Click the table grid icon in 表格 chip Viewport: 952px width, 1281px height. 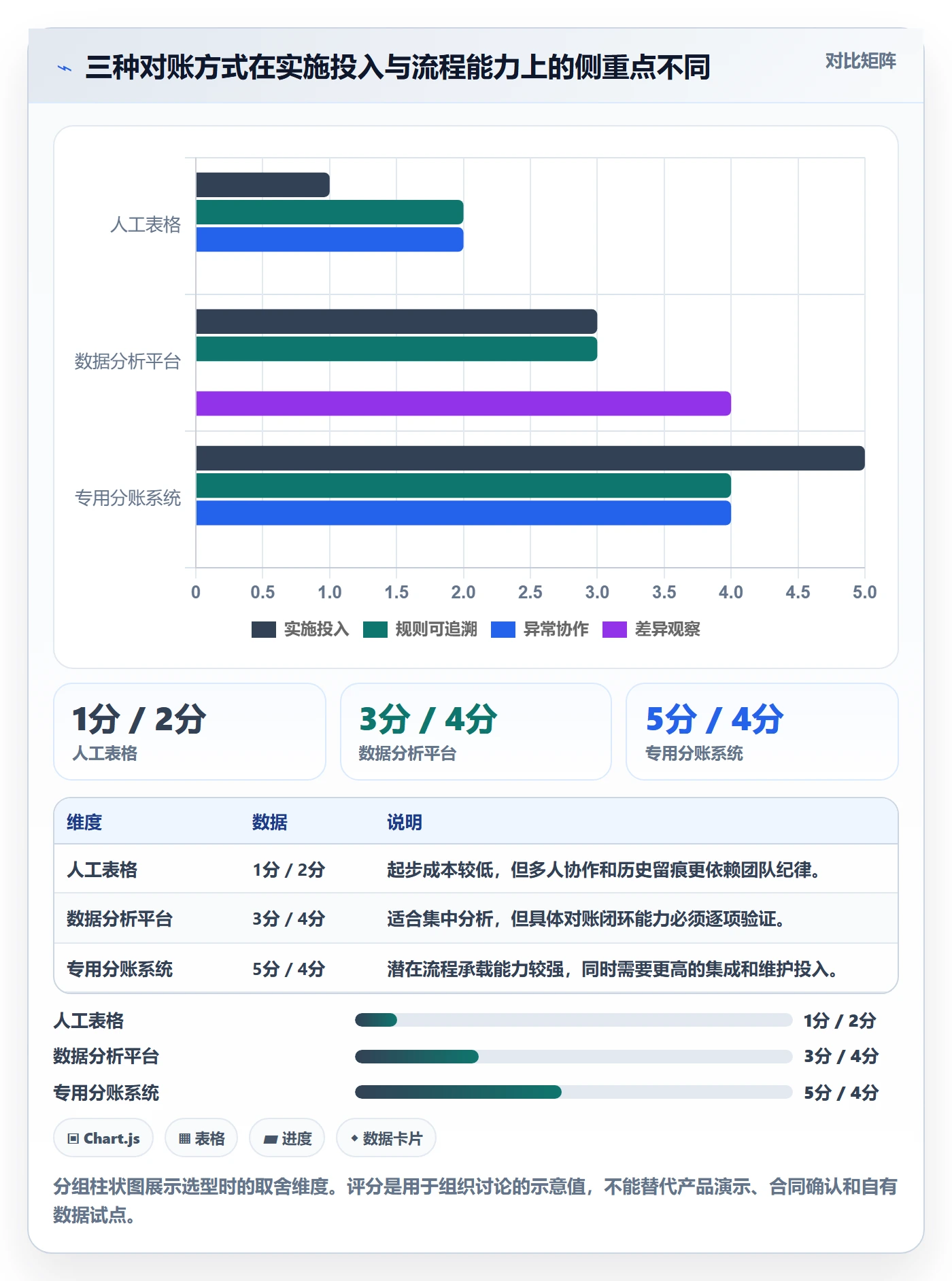pos(185,1138)
